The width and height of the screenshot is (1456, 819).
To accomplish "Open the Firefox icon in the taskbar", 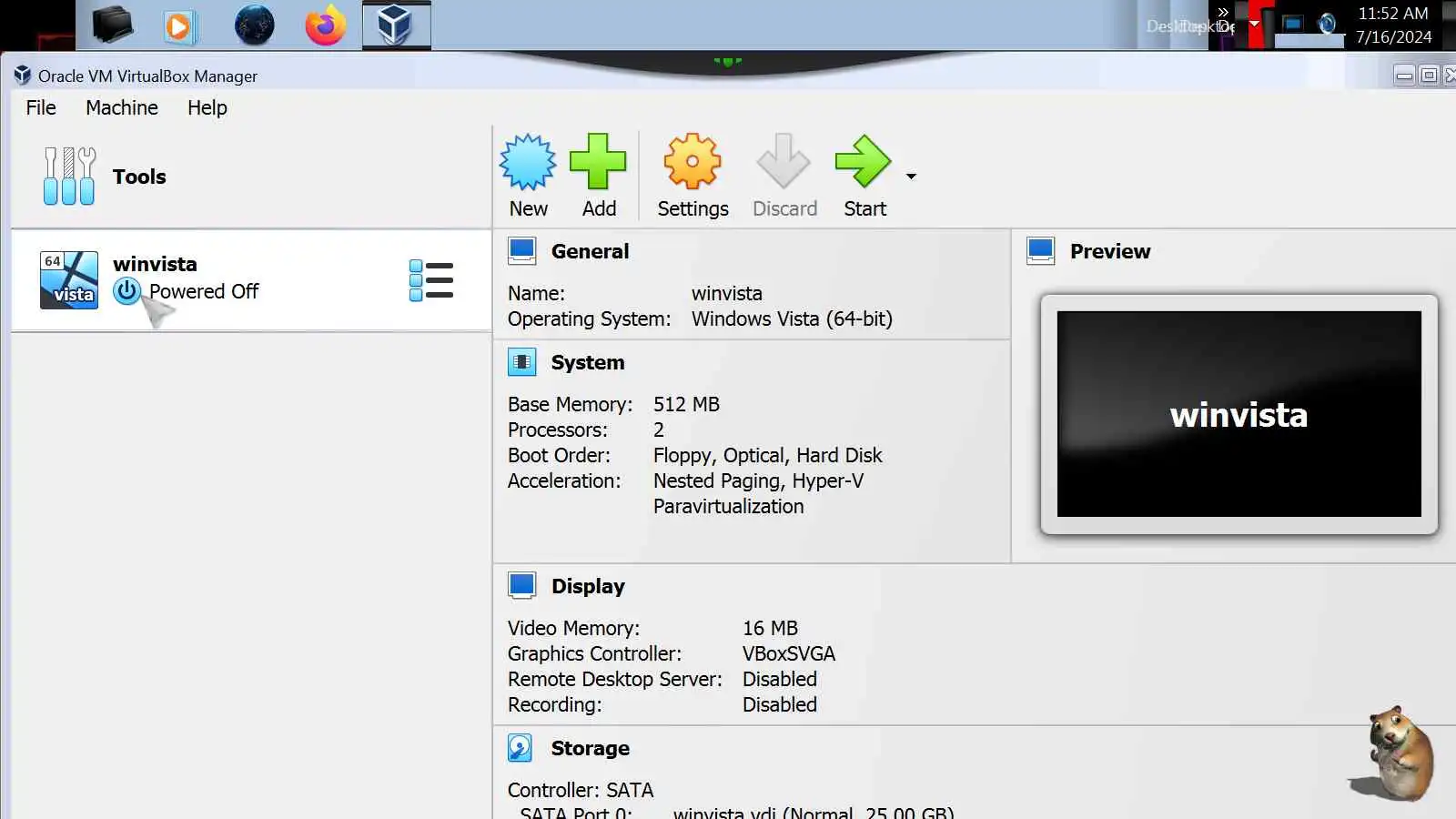I will (x=325, y=25).
